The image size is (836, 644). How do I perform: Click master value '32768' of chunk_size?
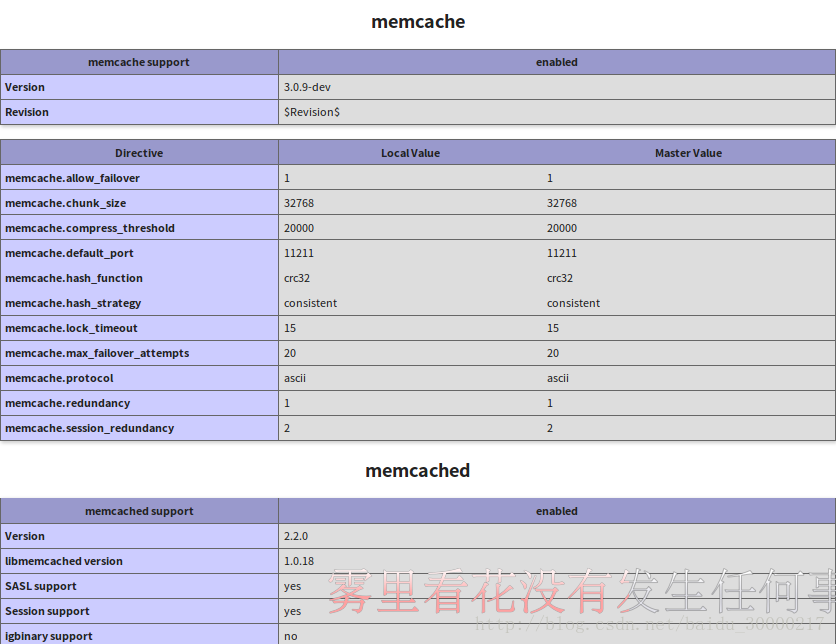tap(562, 203)
